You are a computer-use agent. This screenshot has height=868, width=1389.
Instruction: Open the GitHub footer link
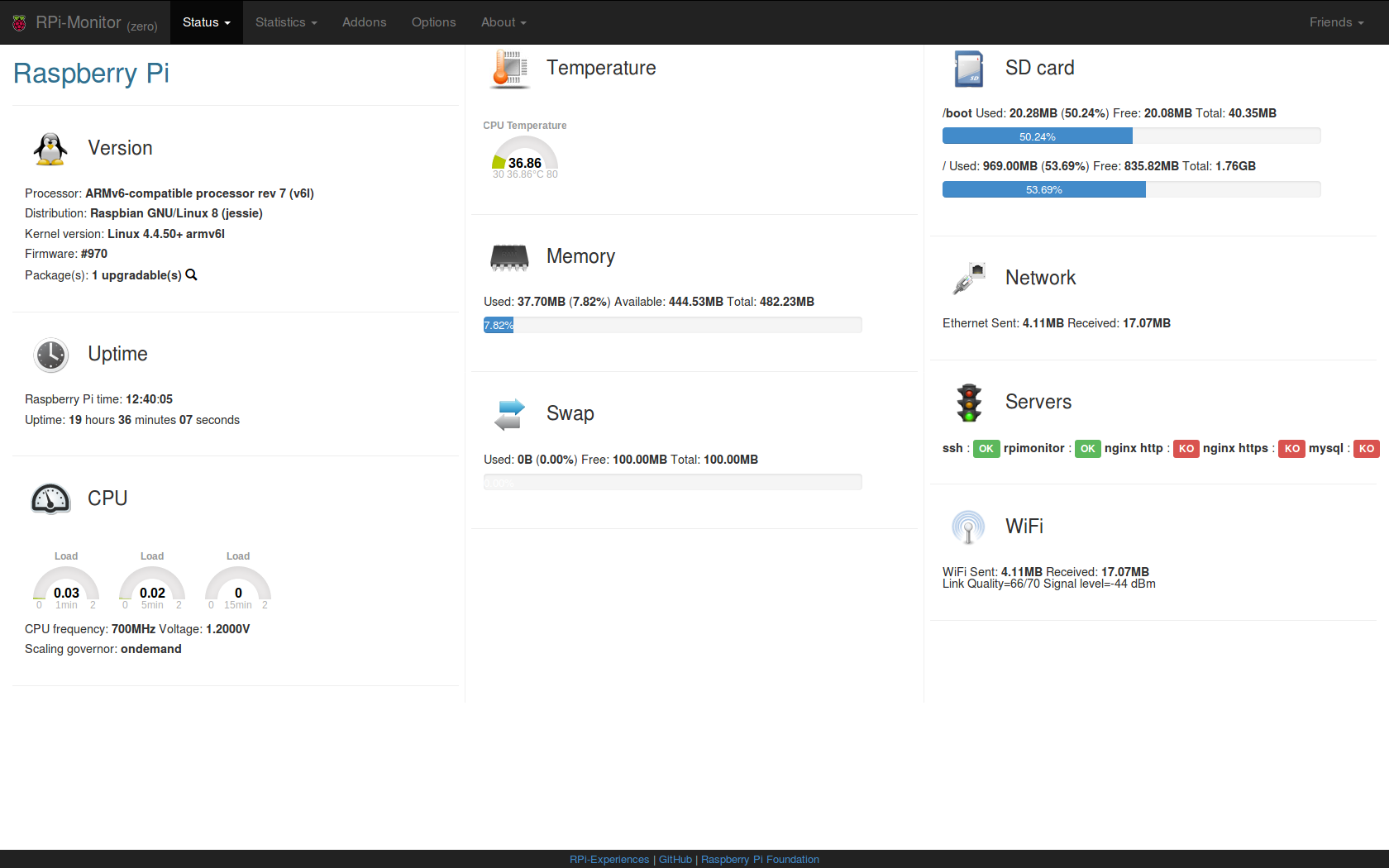[x=675, y=860]
